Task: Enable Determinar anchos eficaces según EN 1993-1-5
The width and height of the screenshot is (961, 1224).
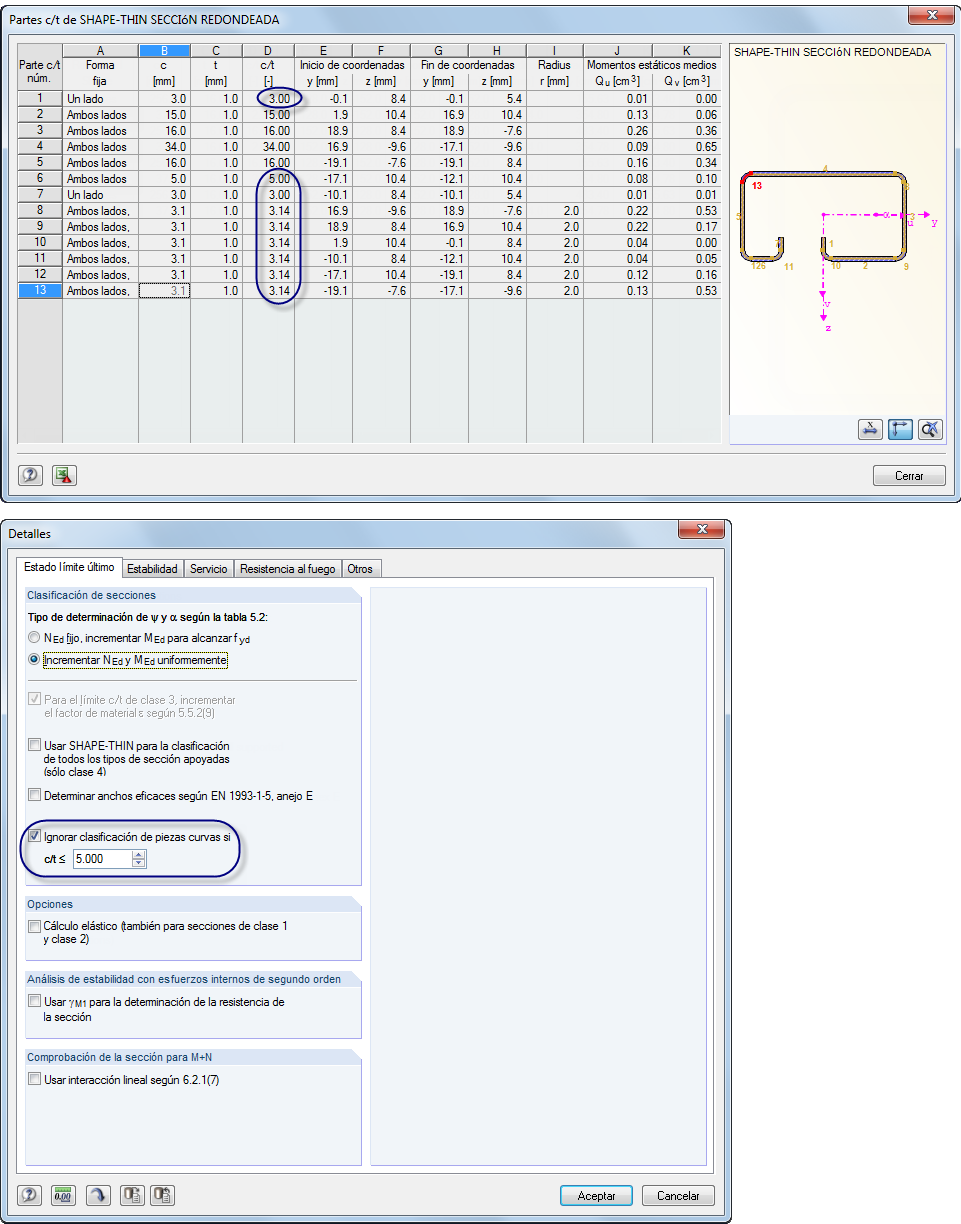Action: coord(35,796)
